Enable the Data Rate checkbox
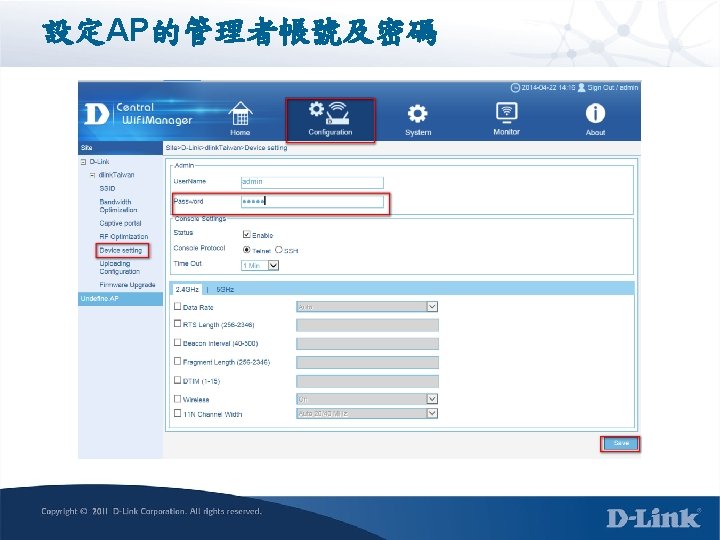Image resolution: width=720 pixels, height=540 pixels. click(x=177, y=306)
